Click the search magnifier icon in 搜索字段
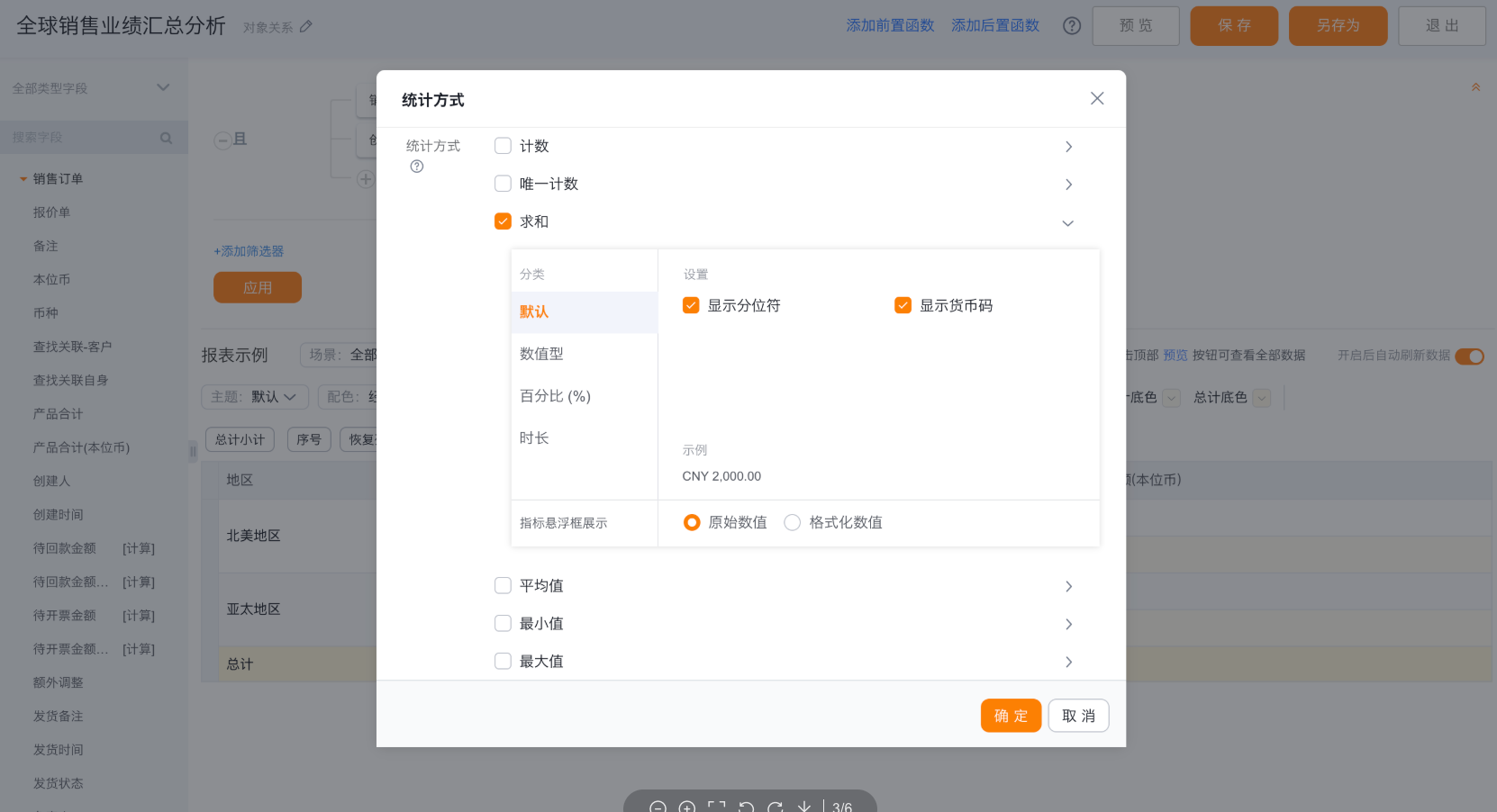Screen dimensions: 1497x812 pos(166,138)
